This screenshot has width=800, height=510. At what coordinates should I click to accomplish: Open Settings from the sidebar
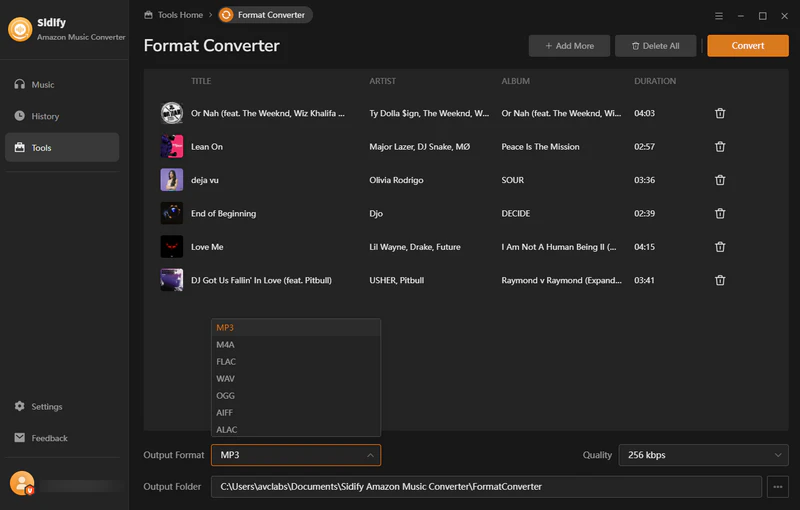coord(62,406)
